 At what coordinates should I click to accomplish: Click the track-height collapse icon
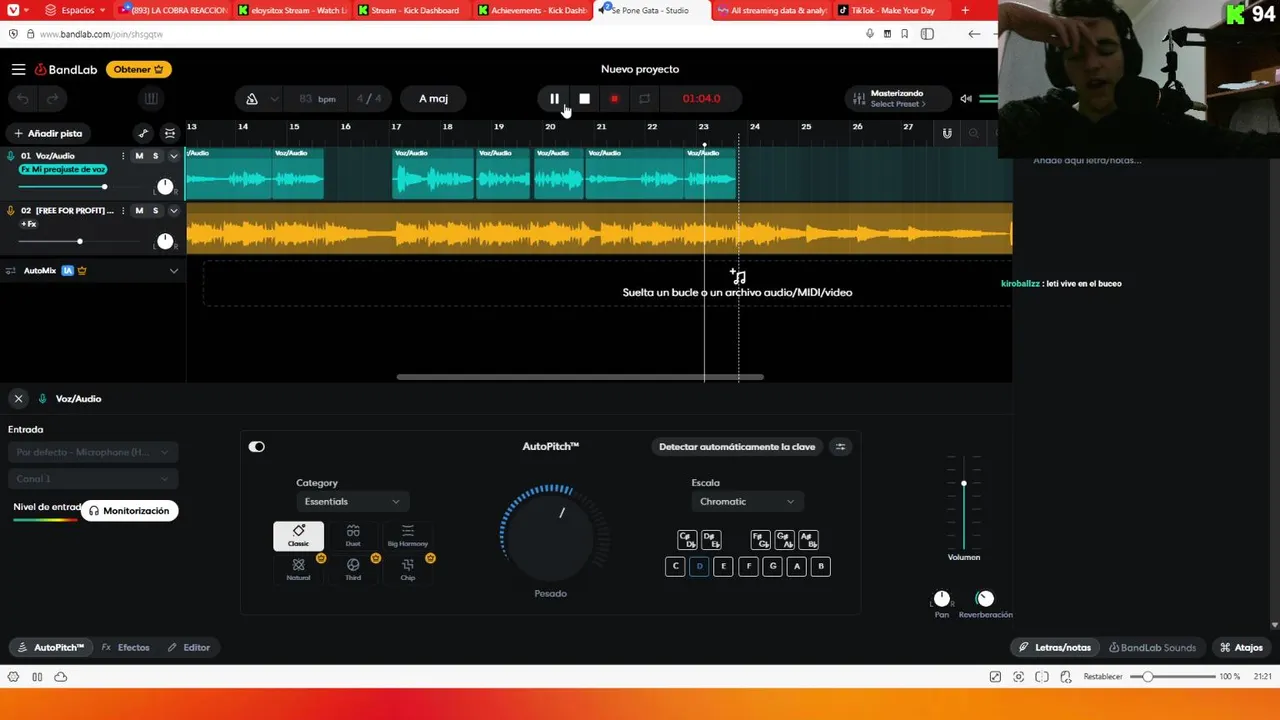click(170, 133)
